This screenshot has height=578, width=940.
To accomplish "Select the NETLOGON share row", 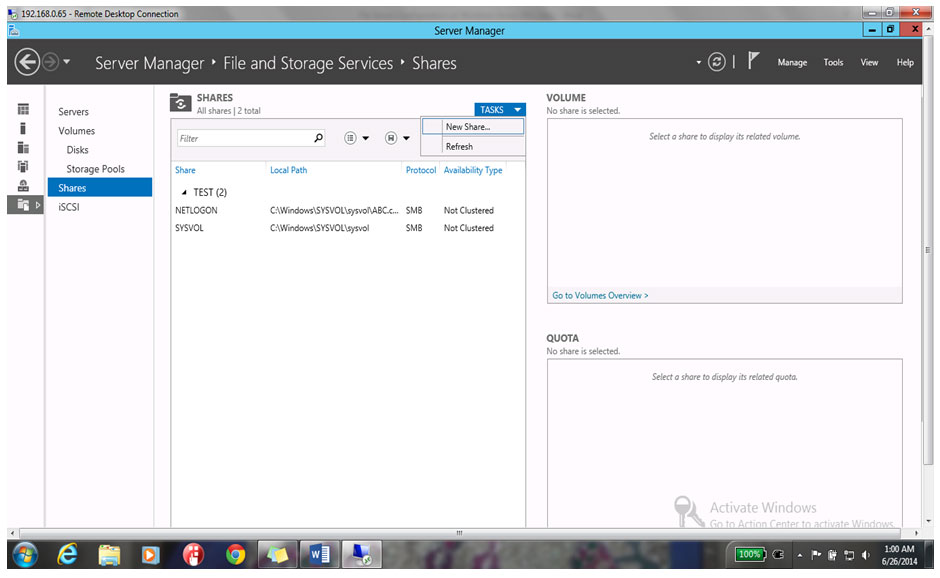I will (348, 210).
